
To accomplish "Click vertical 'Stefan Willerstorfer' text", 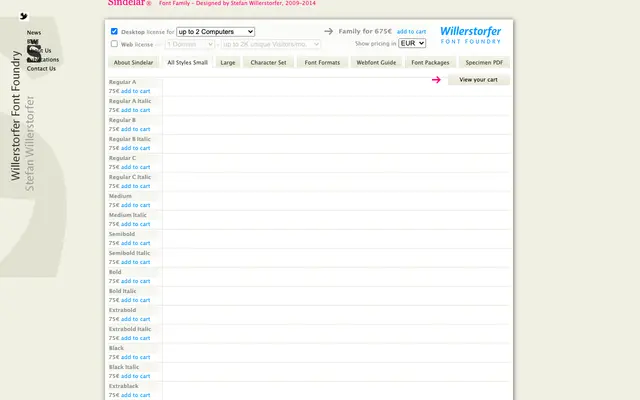I will (x=29, y=144).
